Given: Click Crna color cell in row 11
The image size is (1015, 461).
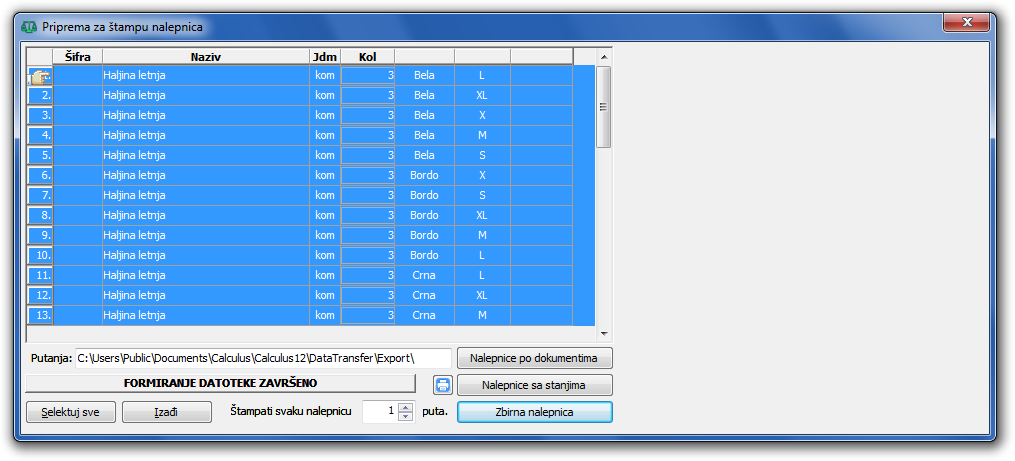Looking at the screenshot, I should (425, 276).
